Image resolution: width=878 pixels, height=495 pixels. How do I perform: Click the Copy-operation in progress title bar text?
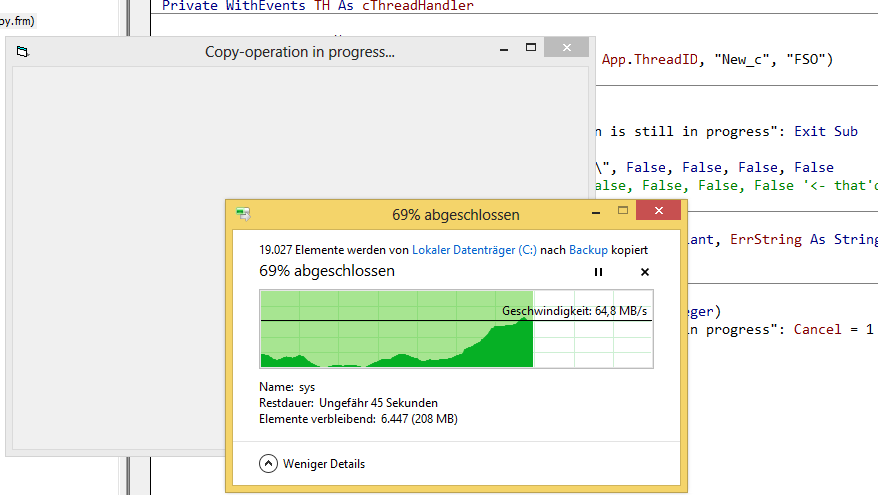click(x=299, y=52)
